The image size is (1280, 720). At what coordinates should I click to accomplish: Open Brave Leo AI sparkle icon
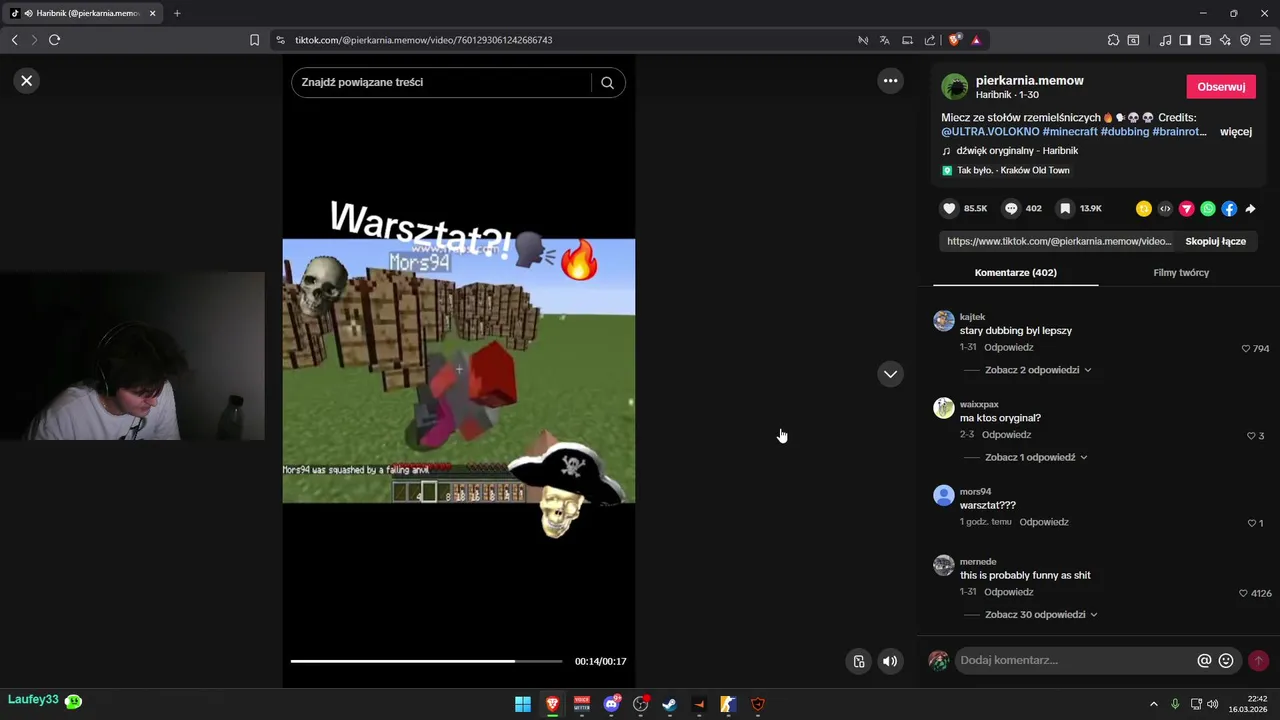tap(1225, 40)
